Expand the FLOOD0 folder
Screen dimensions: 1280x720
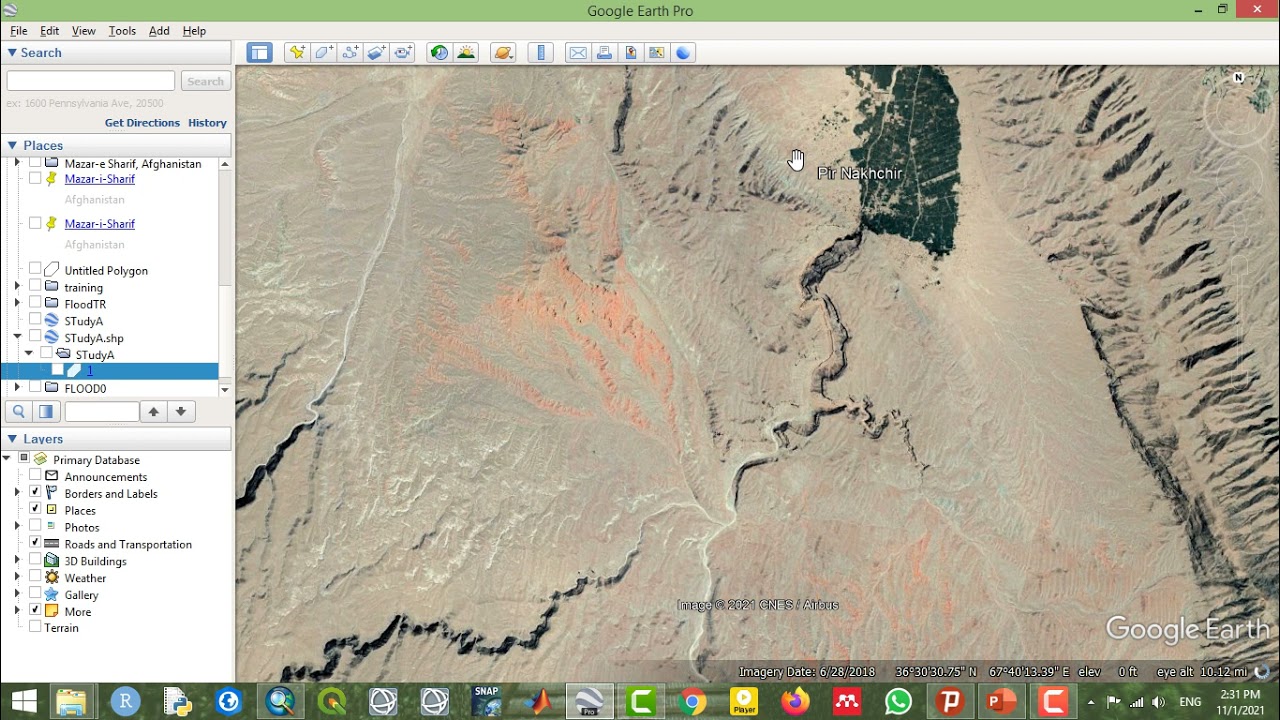tap(17, 388)
